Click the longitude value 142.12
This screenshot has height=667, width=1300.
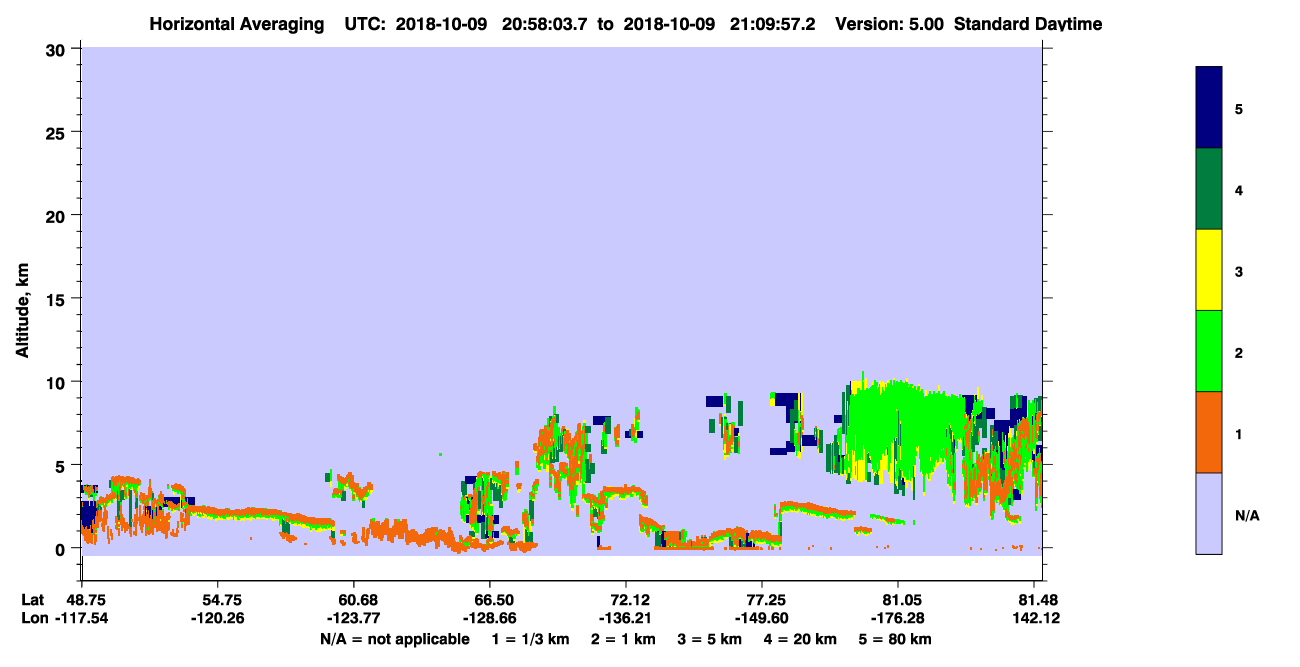click(1036, 618)
